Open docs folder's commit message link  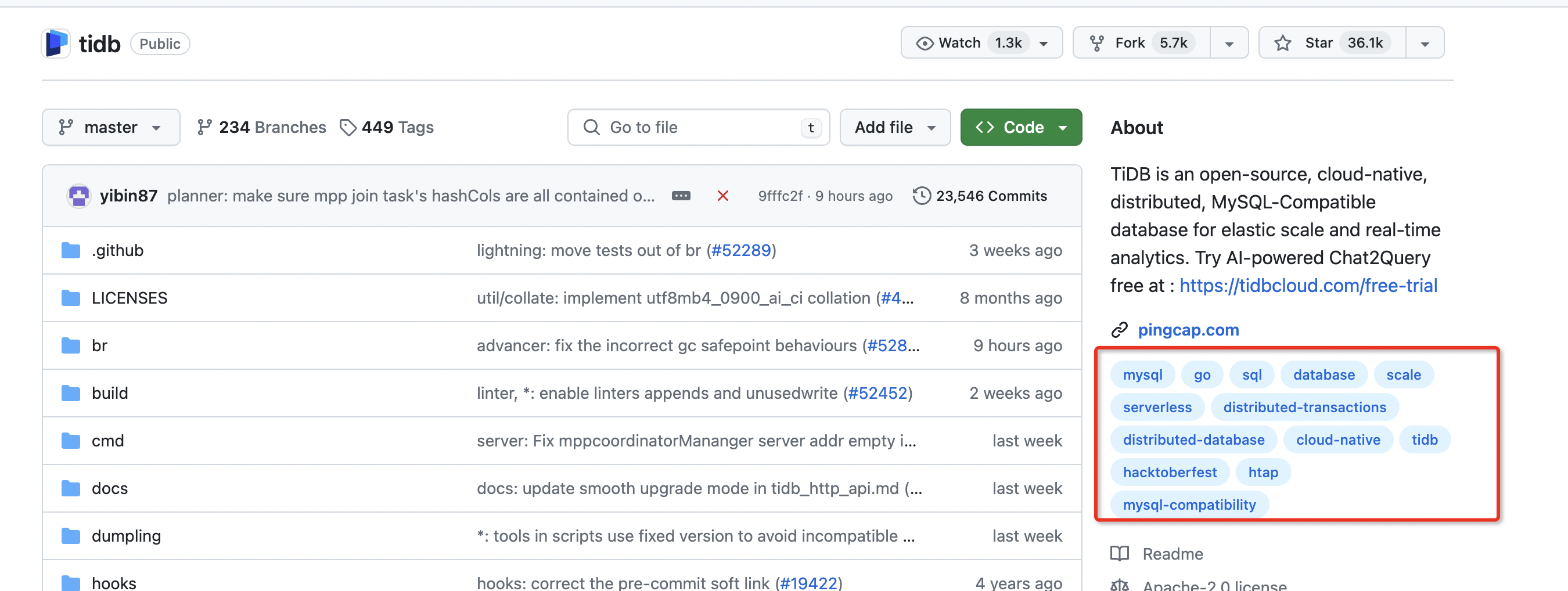point(699,488)
